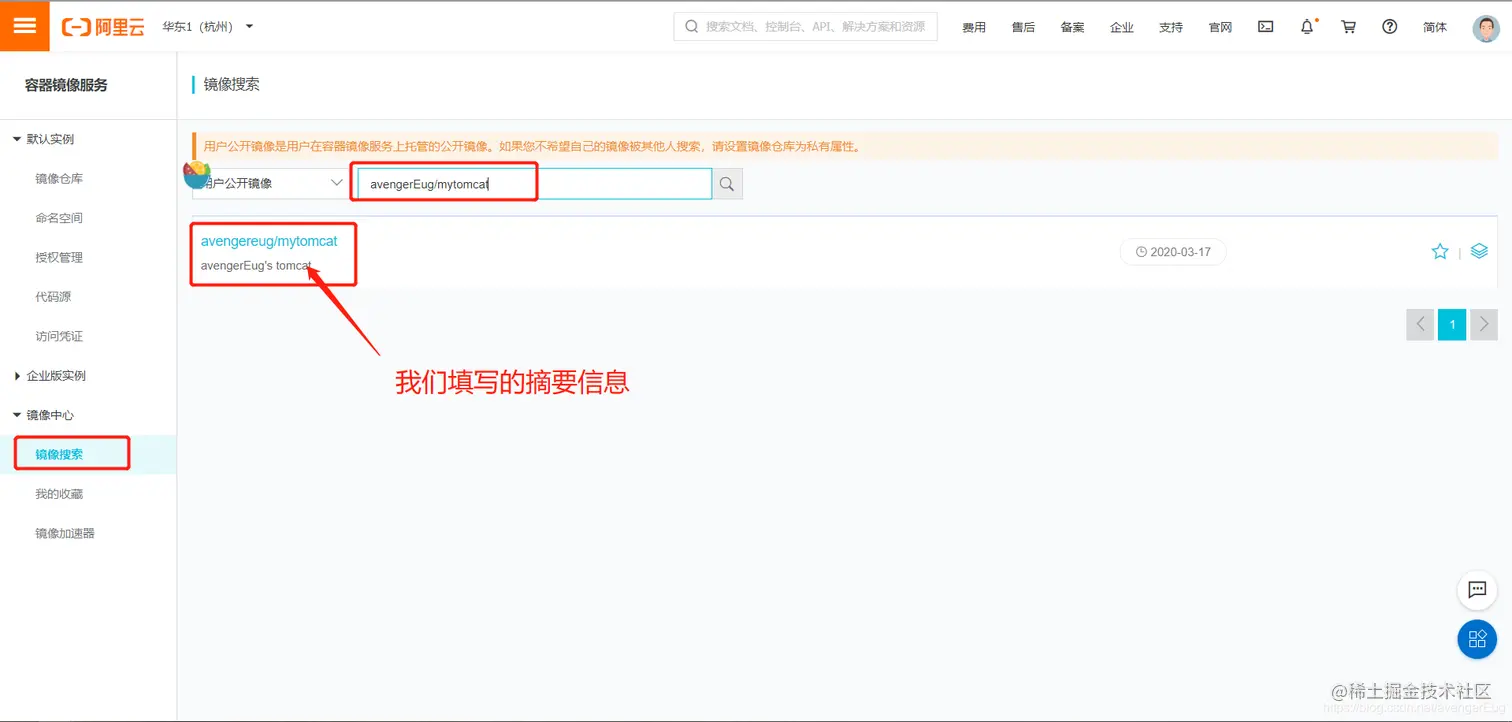Image resolution: width=1512 pixels, height=722 pixels.
Task: Click the magnifier to search images
Action: pyautogui.click(x=726, y=183)
